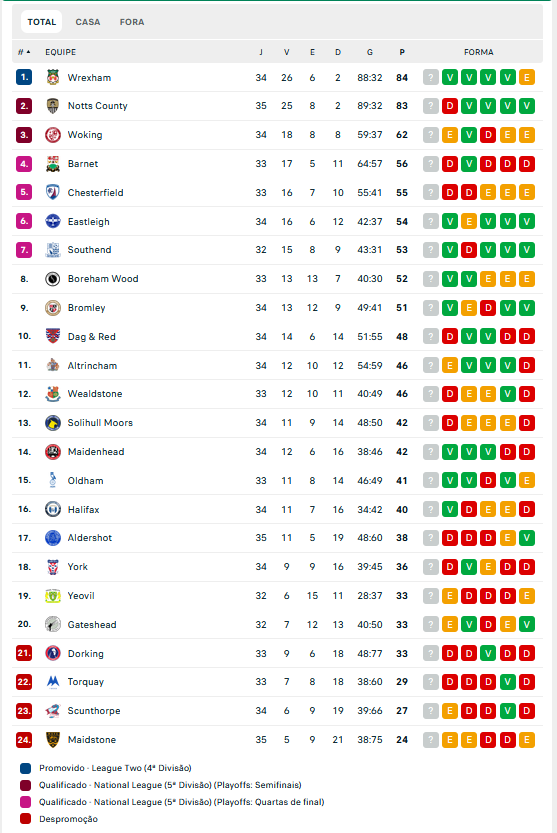The width and height of the screenshot is (557, 833).
Task: Sort standings by points column P
Action: coord(402,52)
